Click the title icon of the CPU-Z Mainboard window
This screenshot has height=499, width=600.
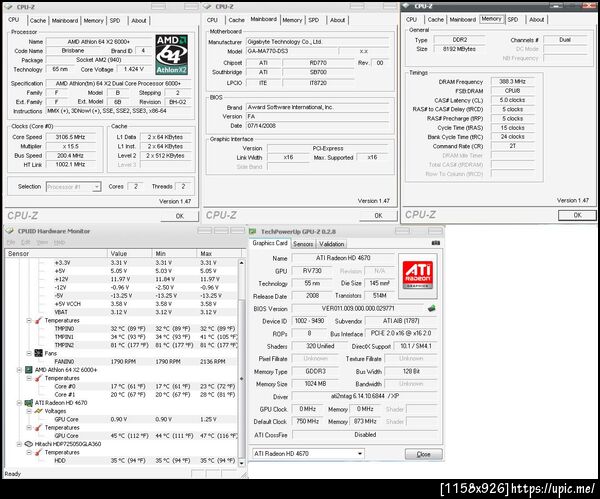click(207, 6)
